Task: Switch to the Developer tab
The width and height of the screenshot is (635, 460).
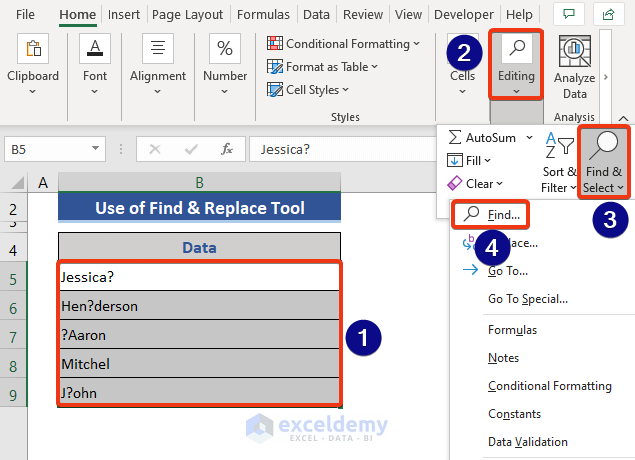Action: tap(464, 15)
